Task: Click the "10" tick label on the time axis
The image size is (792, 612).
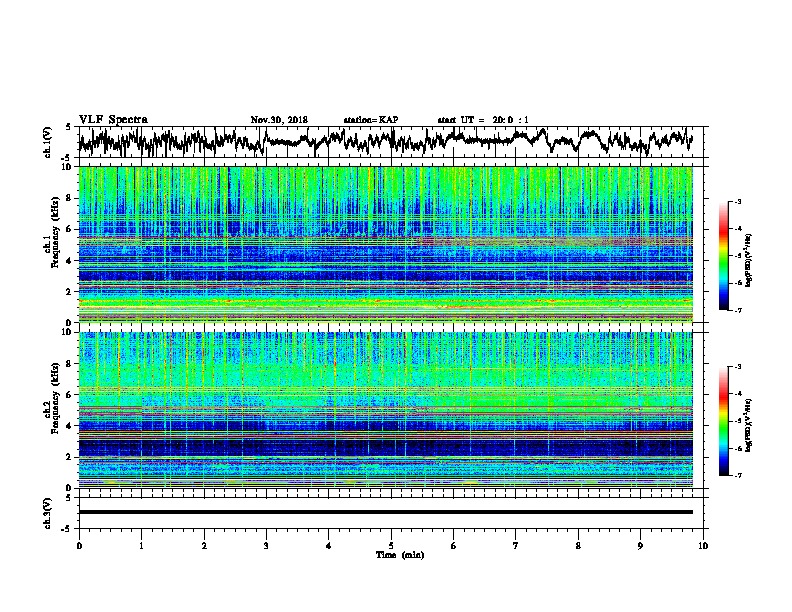Action: [703, 546]
